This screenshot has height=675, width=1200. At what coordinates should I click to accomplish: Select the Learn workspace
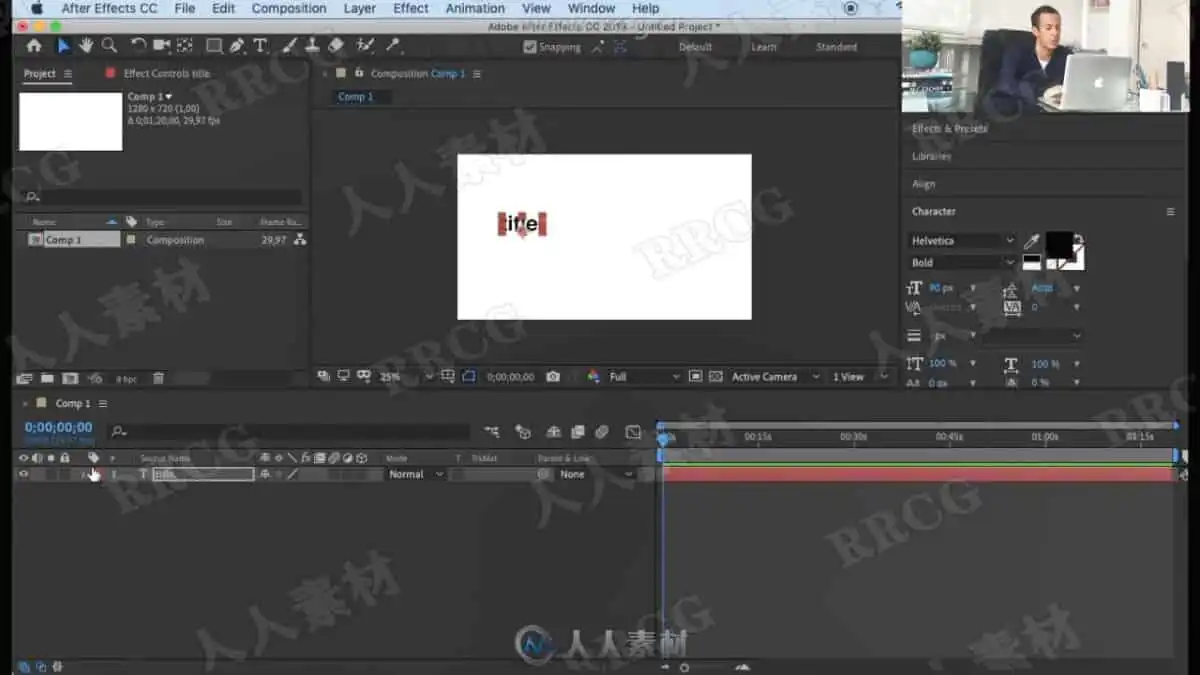click(x=764, y=47)
